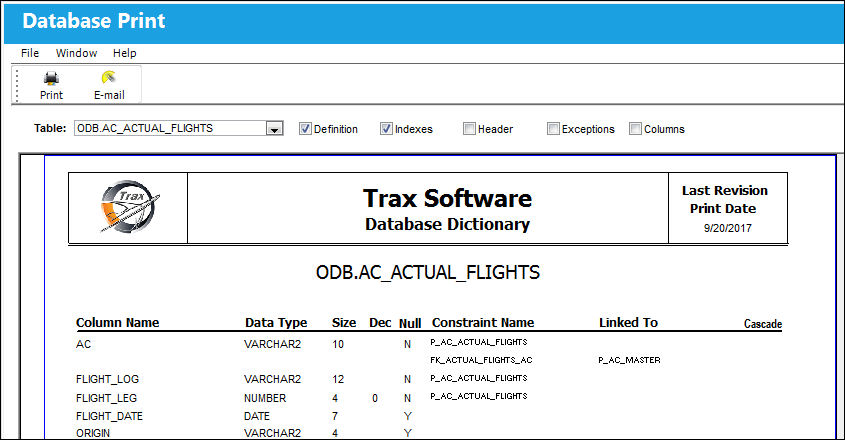Click the Constraint Name header

tap(483, 322)
